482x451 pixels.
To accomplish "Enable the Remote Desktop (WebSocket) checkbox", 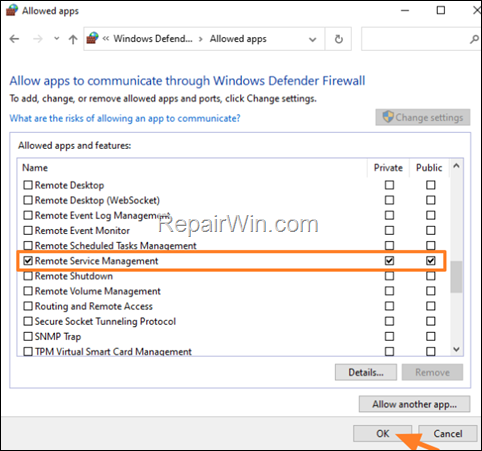I will (x=28, y=200).
